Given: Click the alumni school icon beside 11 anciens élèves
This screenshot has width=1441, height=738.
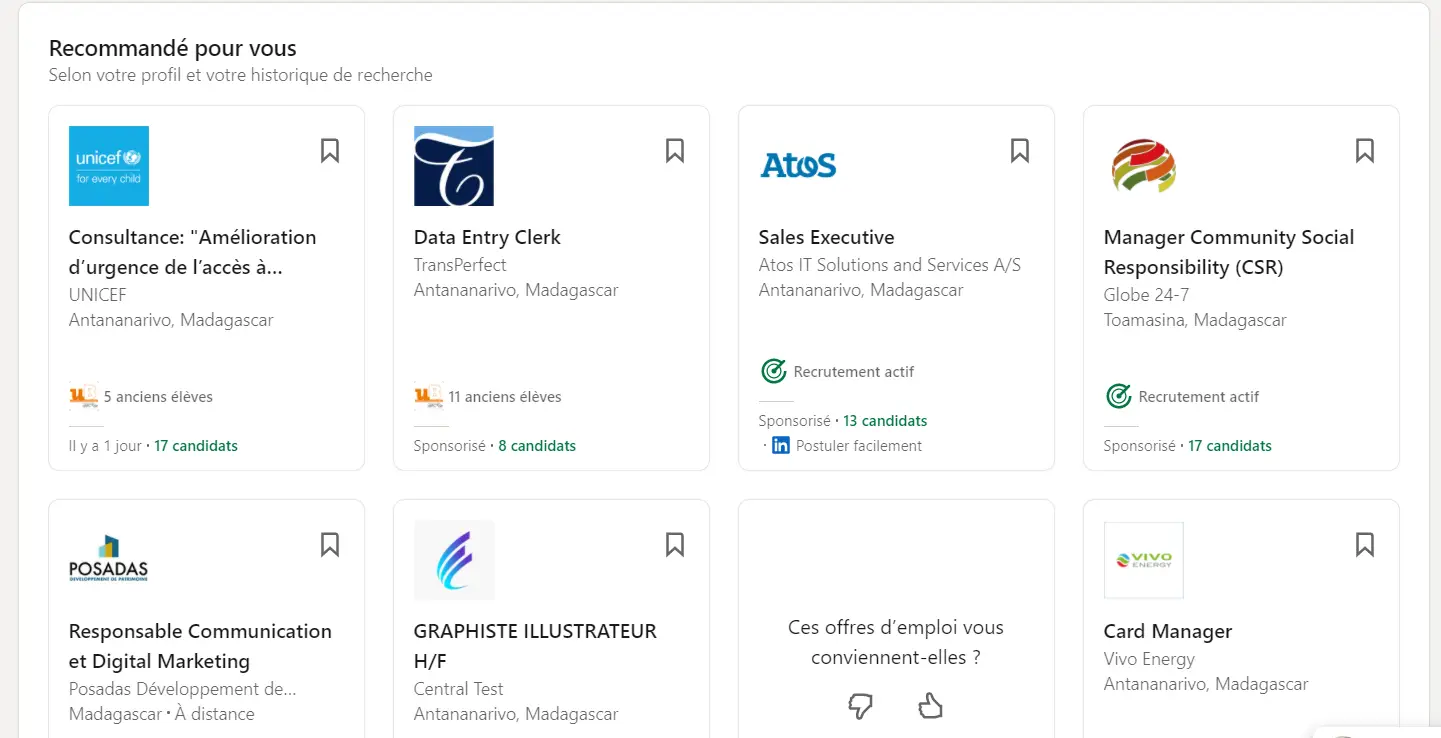Looking at the screenshot, I should [x=428, y=397].
